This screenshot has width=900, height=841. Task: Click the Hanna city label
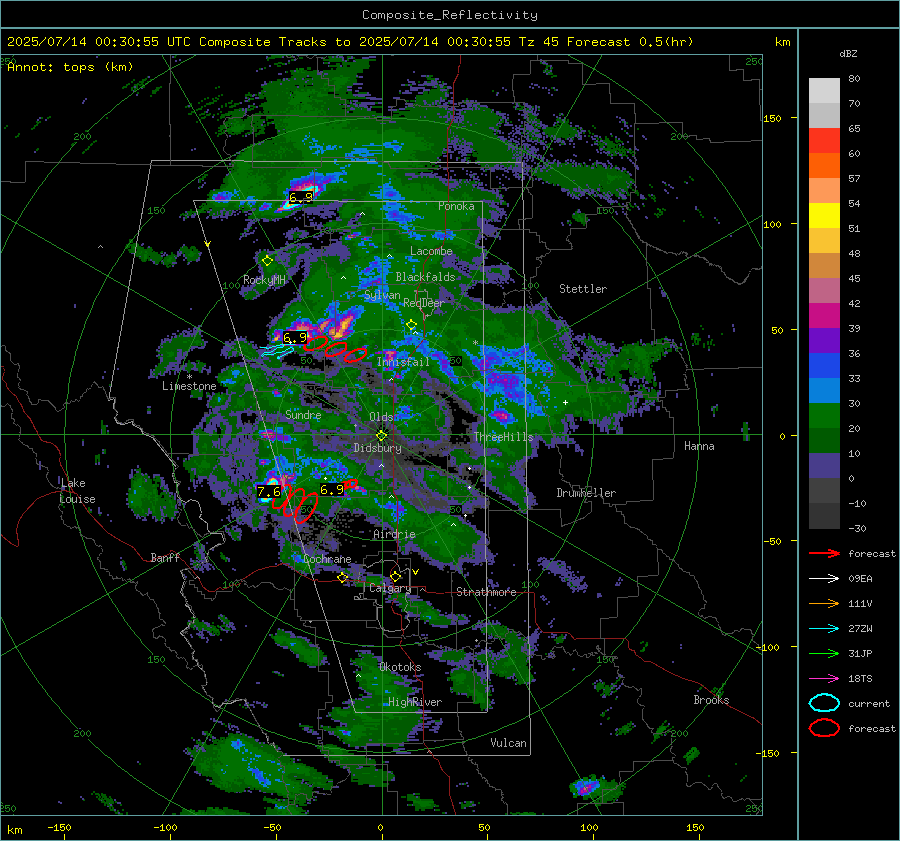pos(699,446)
